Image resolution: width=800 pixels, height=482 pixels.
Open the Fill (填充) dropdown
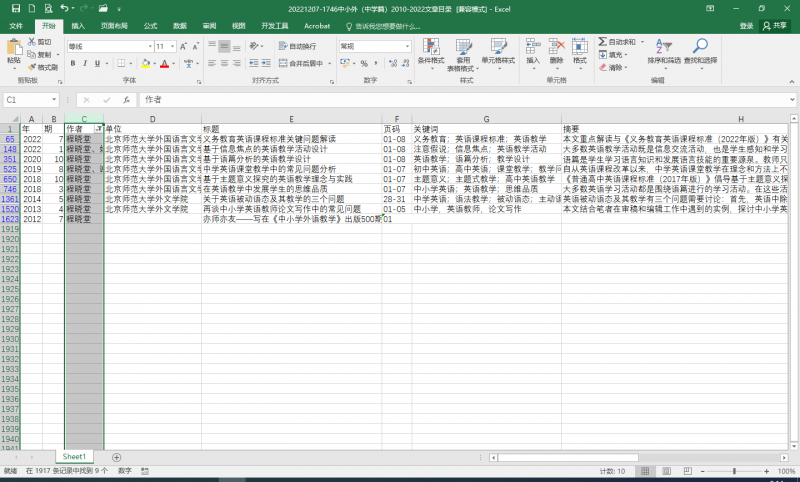tap(612, 55)
